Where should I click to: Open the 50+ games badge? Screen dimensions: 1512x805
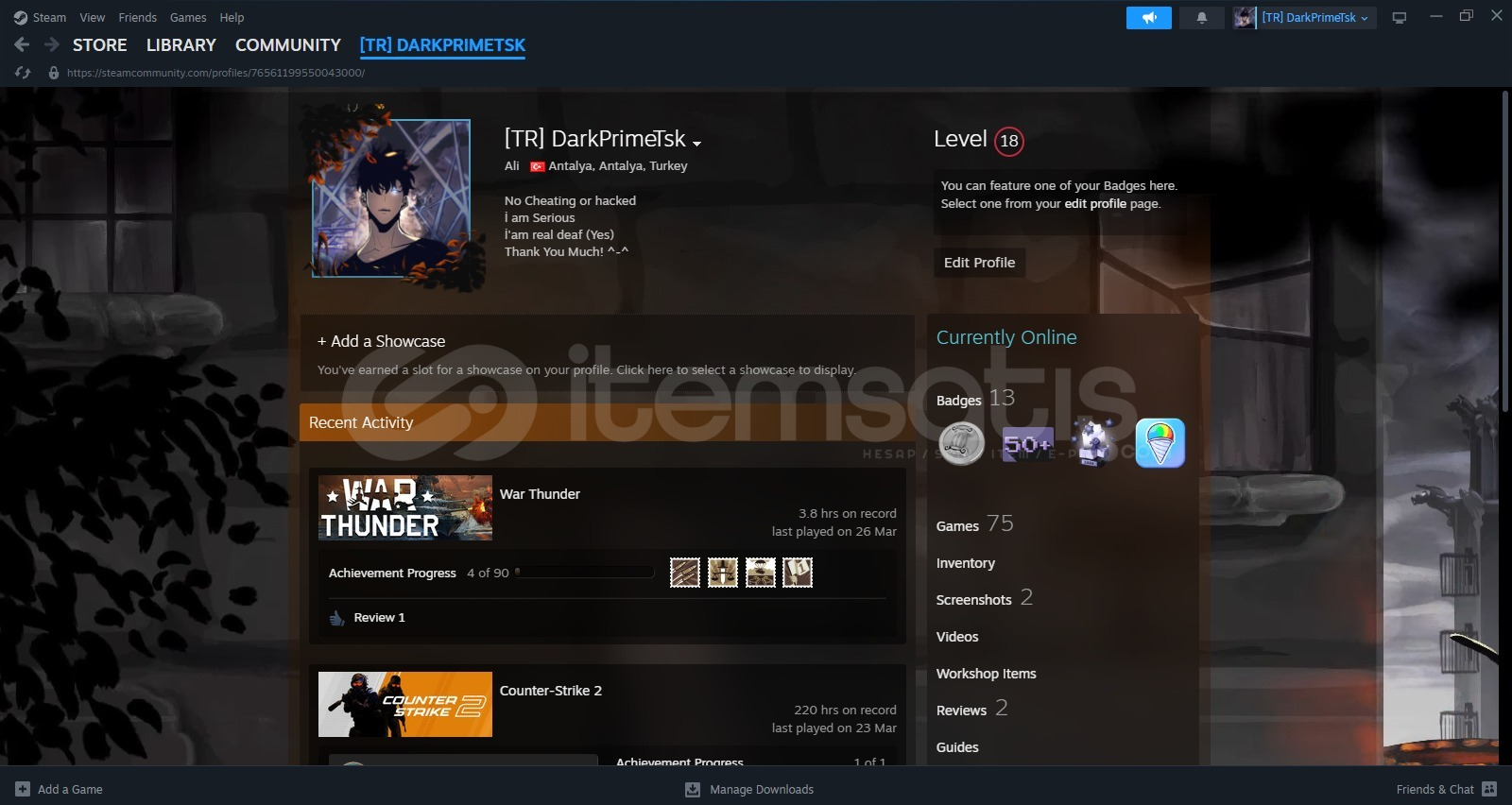pos(1027,443)
